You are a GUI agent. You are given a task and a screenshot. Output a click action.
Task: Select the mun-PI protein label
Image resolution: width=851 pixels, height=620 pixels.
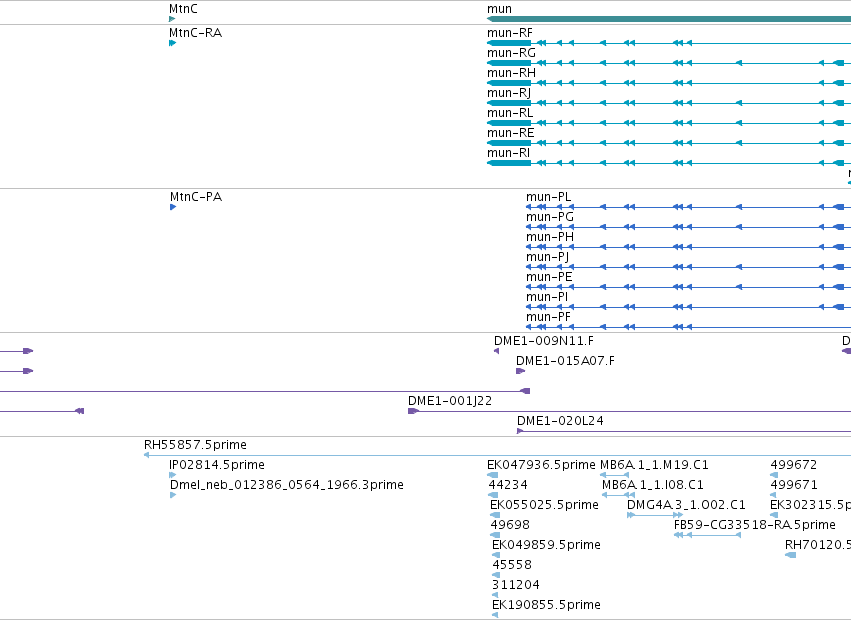[547, 297]
